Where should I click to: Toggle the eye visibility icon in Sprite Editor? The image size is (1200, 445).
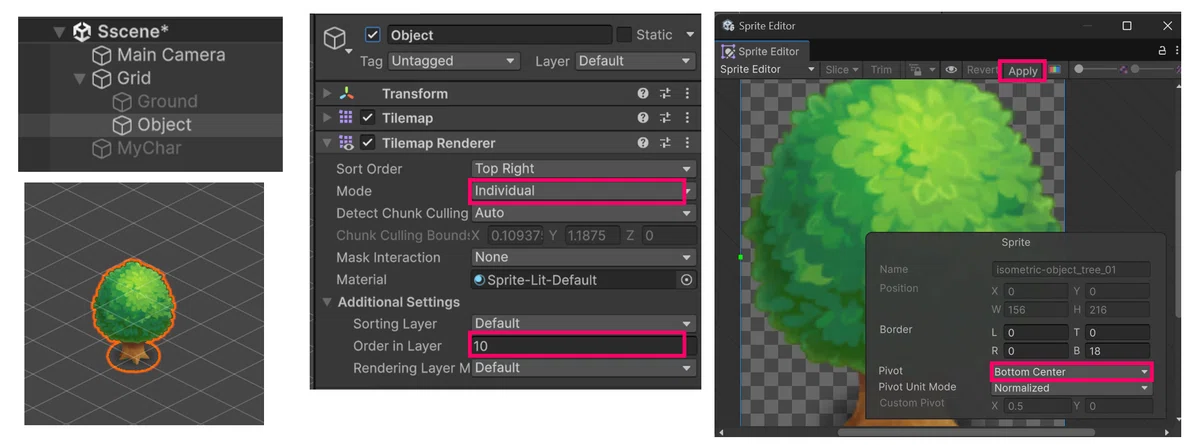(x=951, y=70)
